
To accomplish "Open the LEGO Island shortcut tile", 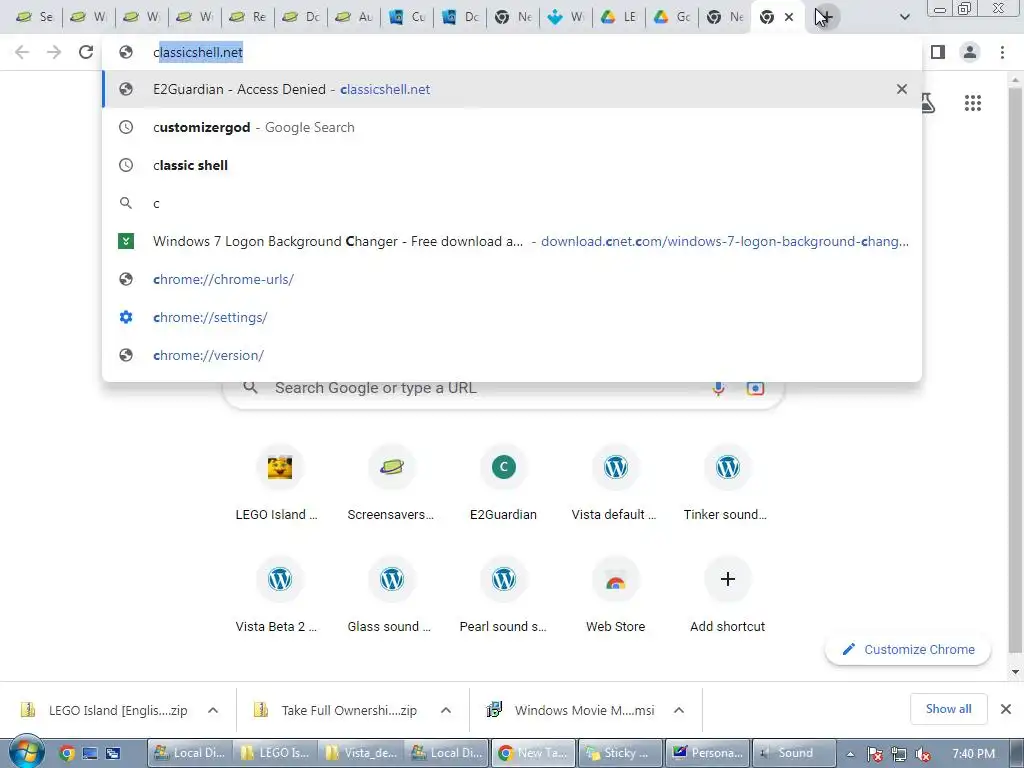I will (x=280, y=484).
